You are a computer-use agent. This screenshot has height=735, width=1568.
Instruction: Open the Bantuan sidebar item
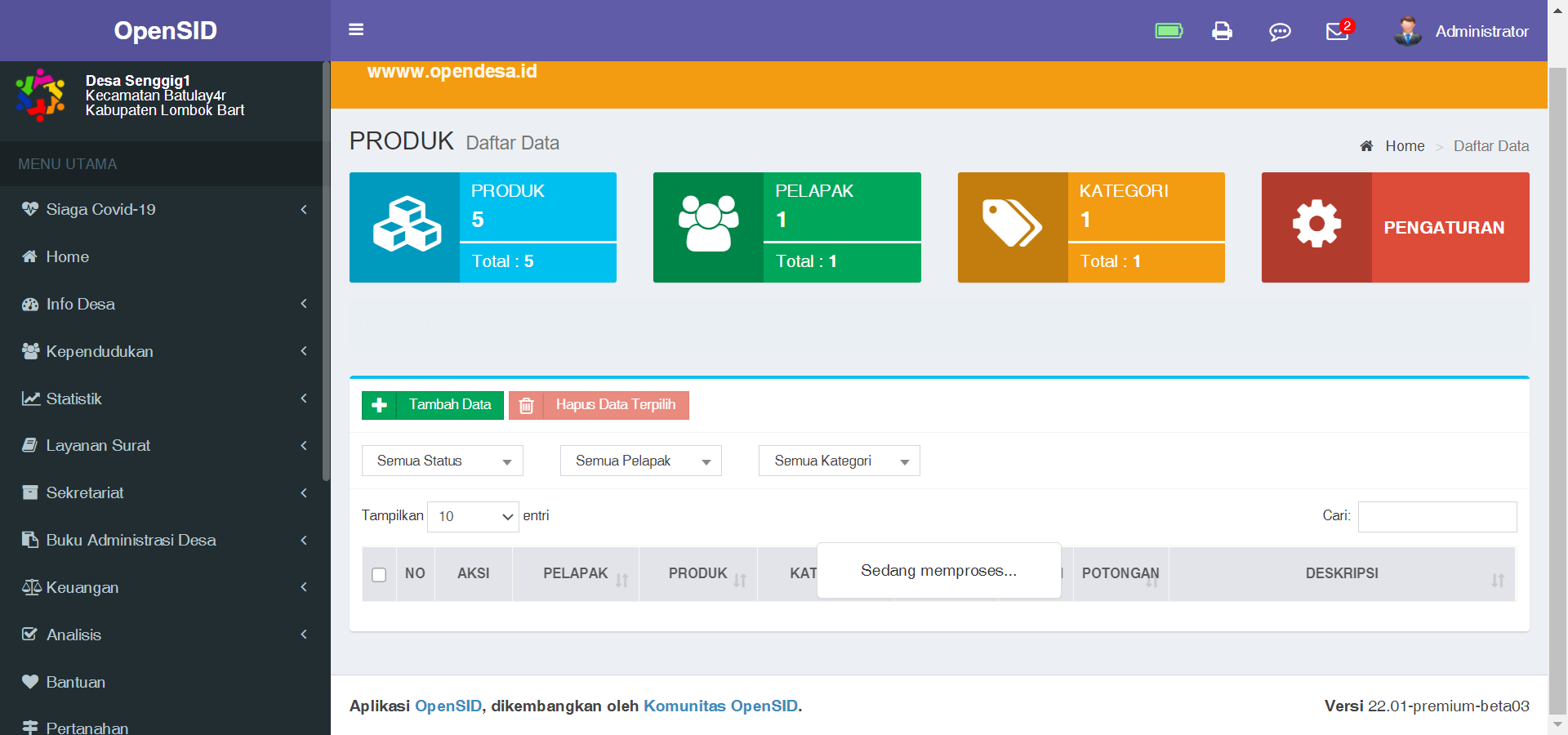click(x=163, y=682)
